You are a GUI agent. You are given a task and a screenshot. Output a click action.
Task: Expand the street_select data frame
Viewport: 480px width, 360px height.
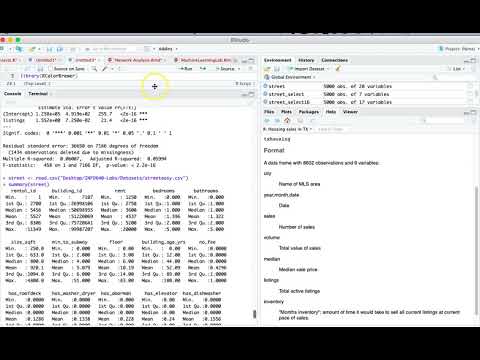pos(265,94)
